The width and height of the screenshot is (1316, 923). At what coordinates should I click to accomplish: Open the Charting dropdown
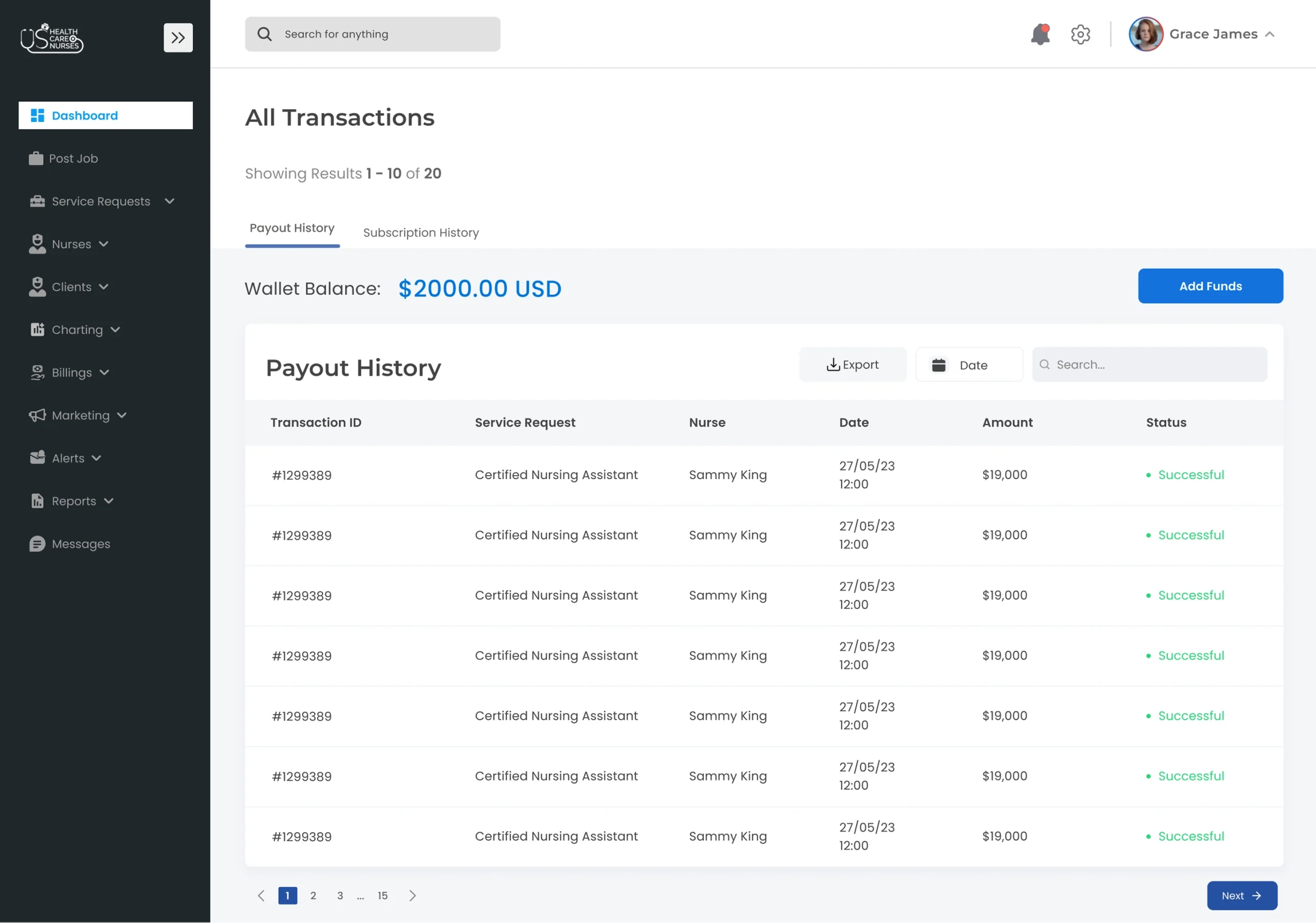[116, 330]
